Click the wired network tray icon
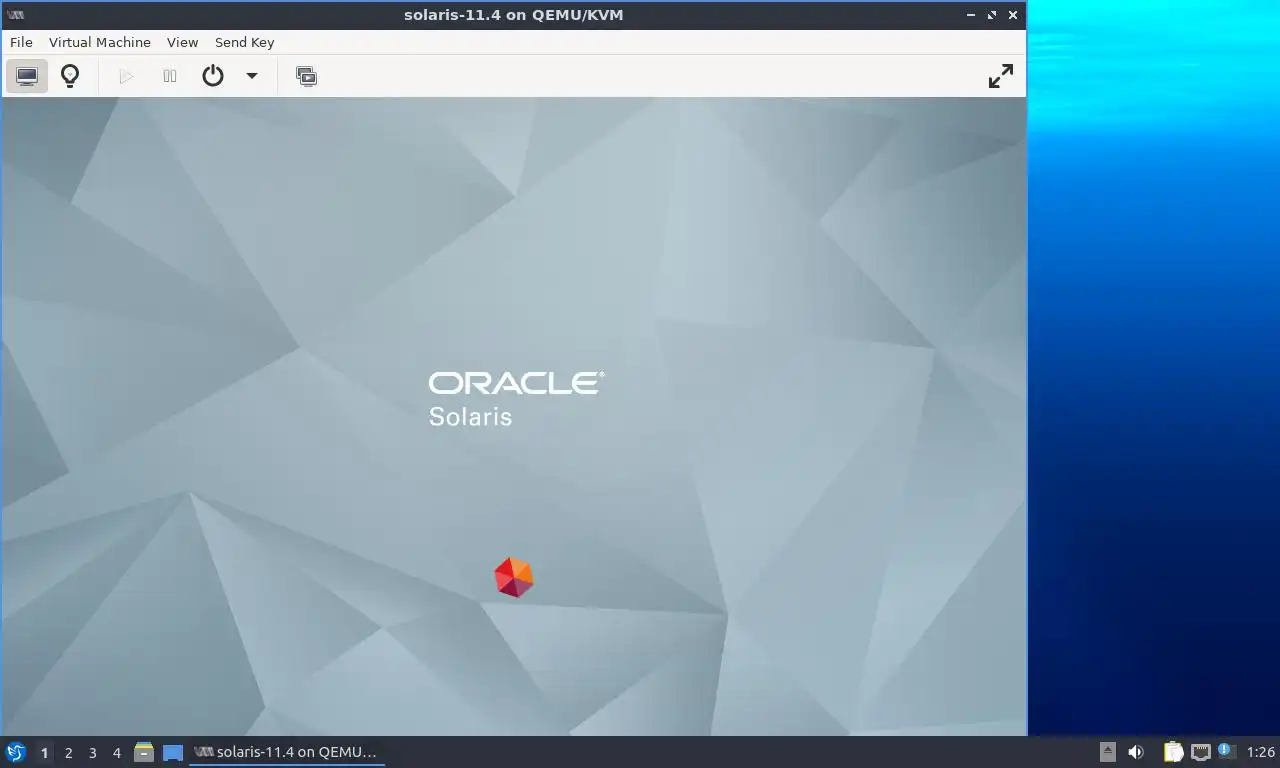The height and width of the screenshot is (768, 1280). (1201, 752)
